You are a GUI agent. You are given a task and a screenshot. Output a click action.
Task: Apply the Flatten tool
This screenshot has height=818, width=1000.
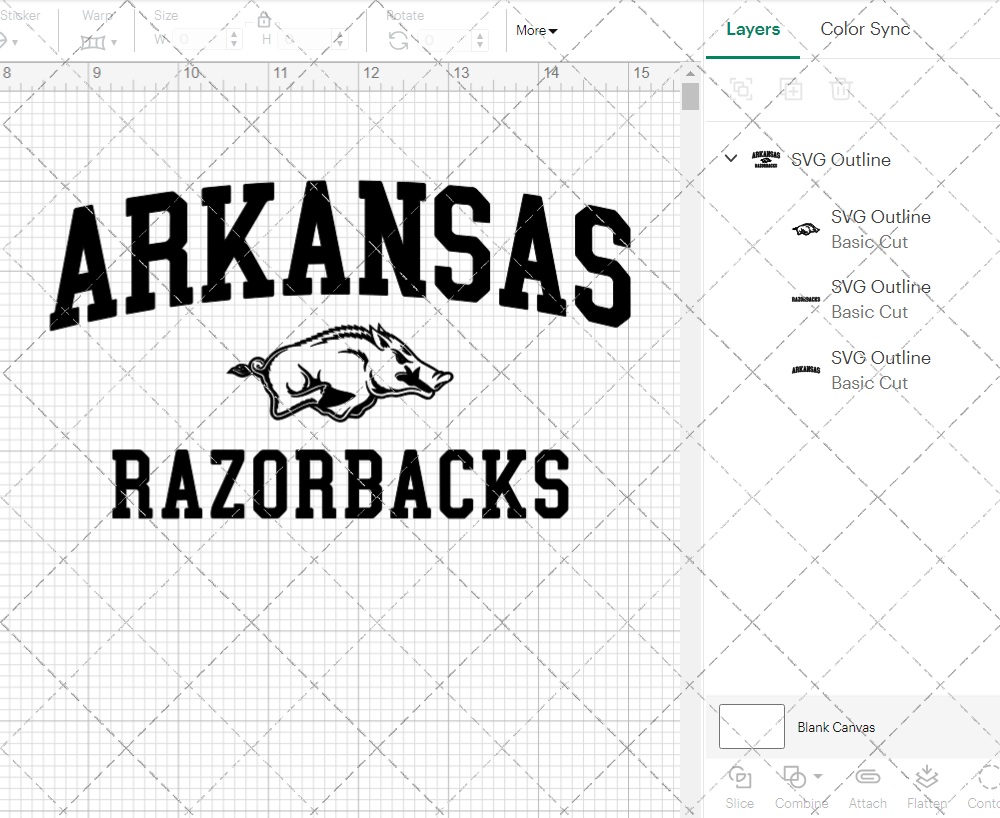coord(925,788)
